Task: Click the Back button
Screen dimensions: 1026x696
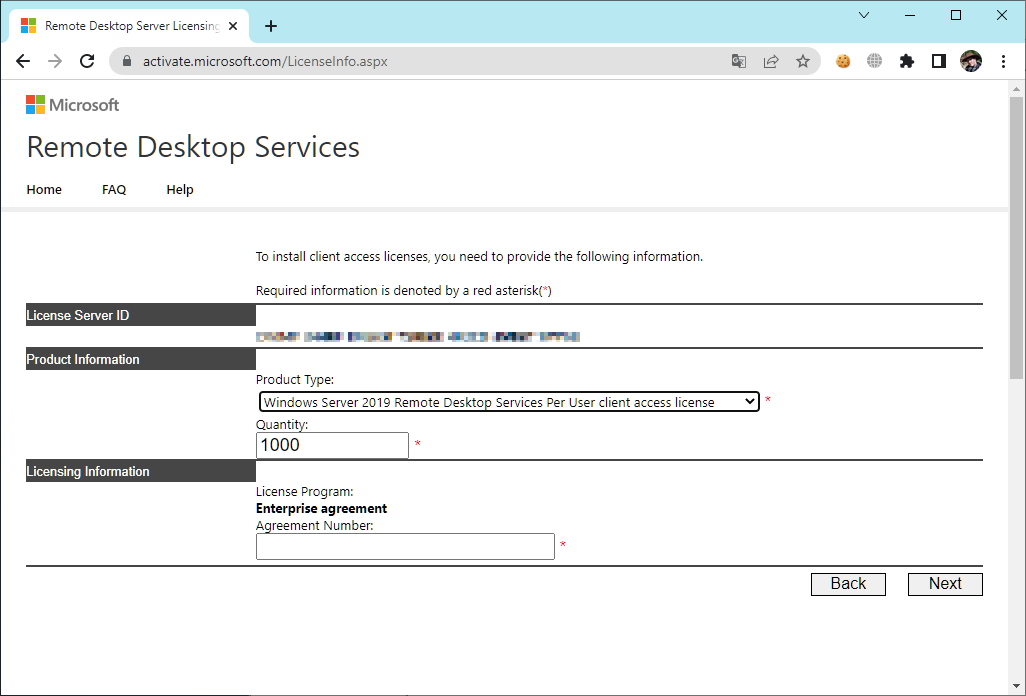Action: click(848, 584)
